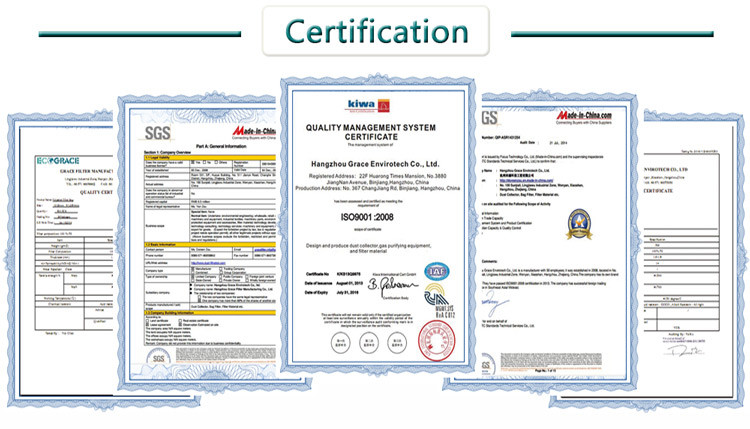Click the 'Registered Address' line on kiwa certificate

pyautogui.click(x=377, y=176)
